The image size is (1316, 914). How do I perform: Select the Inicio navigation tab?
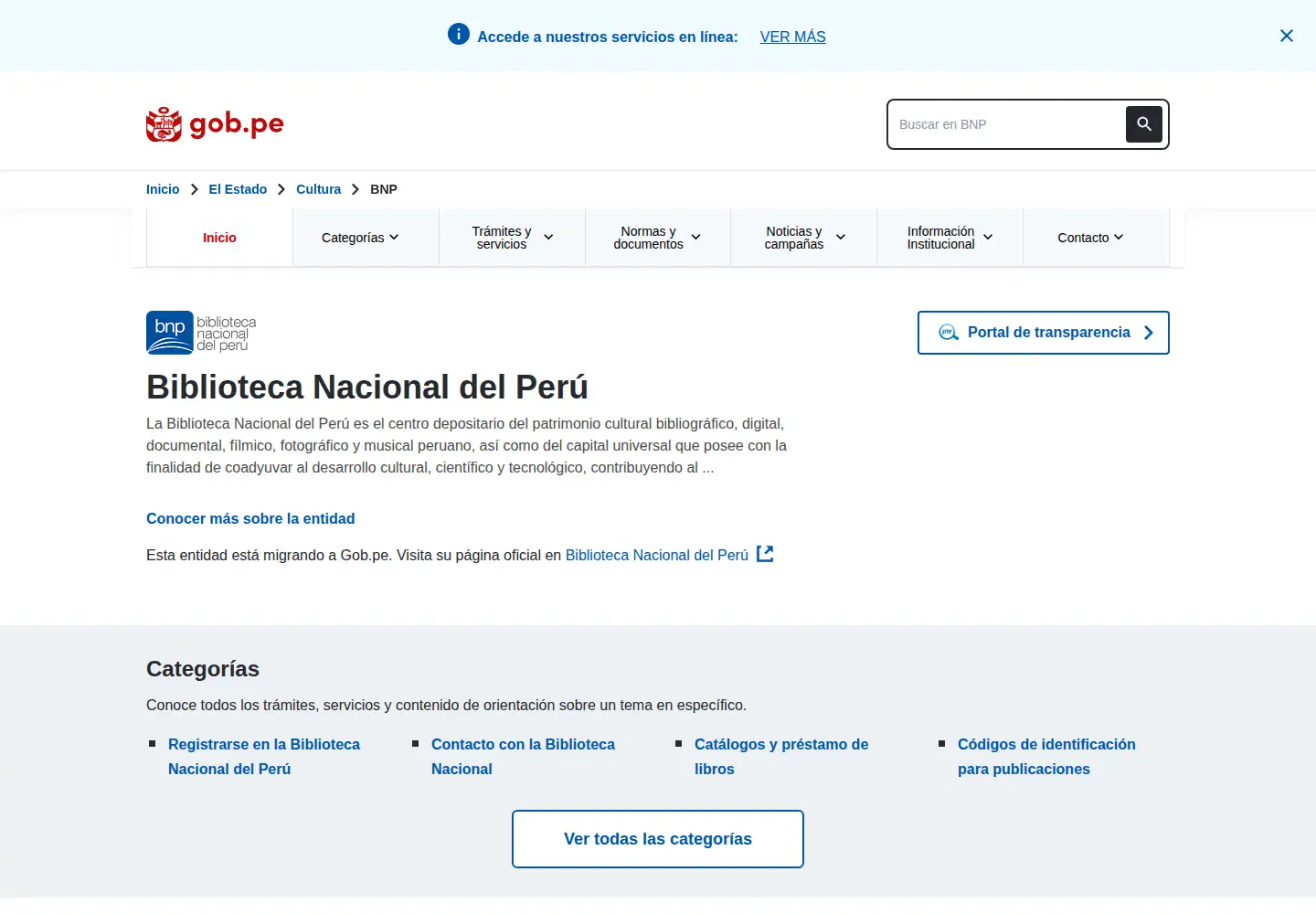point(219,238)
